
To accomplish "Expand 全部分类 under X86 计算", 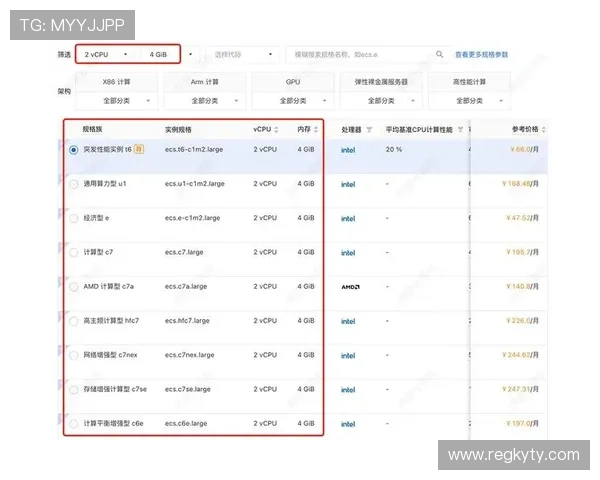I will pyautogui.click(x=117, y=101).
